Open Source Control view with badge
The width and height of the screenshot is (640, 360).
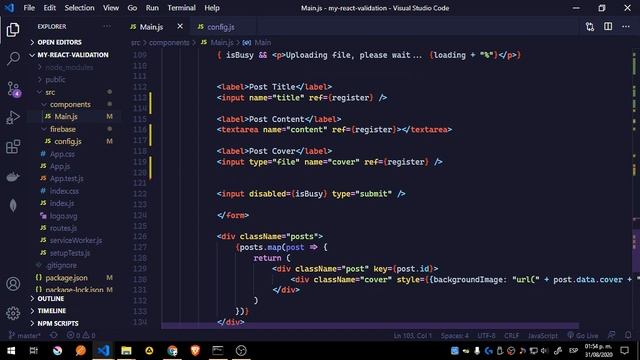[x=13, y=89]
